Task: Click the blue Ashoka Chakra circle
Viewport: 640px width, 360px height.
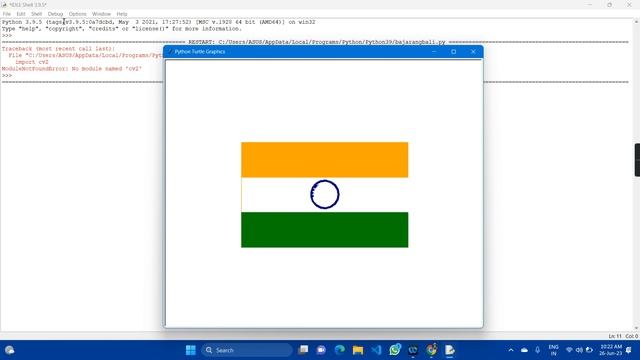Action: (324, 194)
